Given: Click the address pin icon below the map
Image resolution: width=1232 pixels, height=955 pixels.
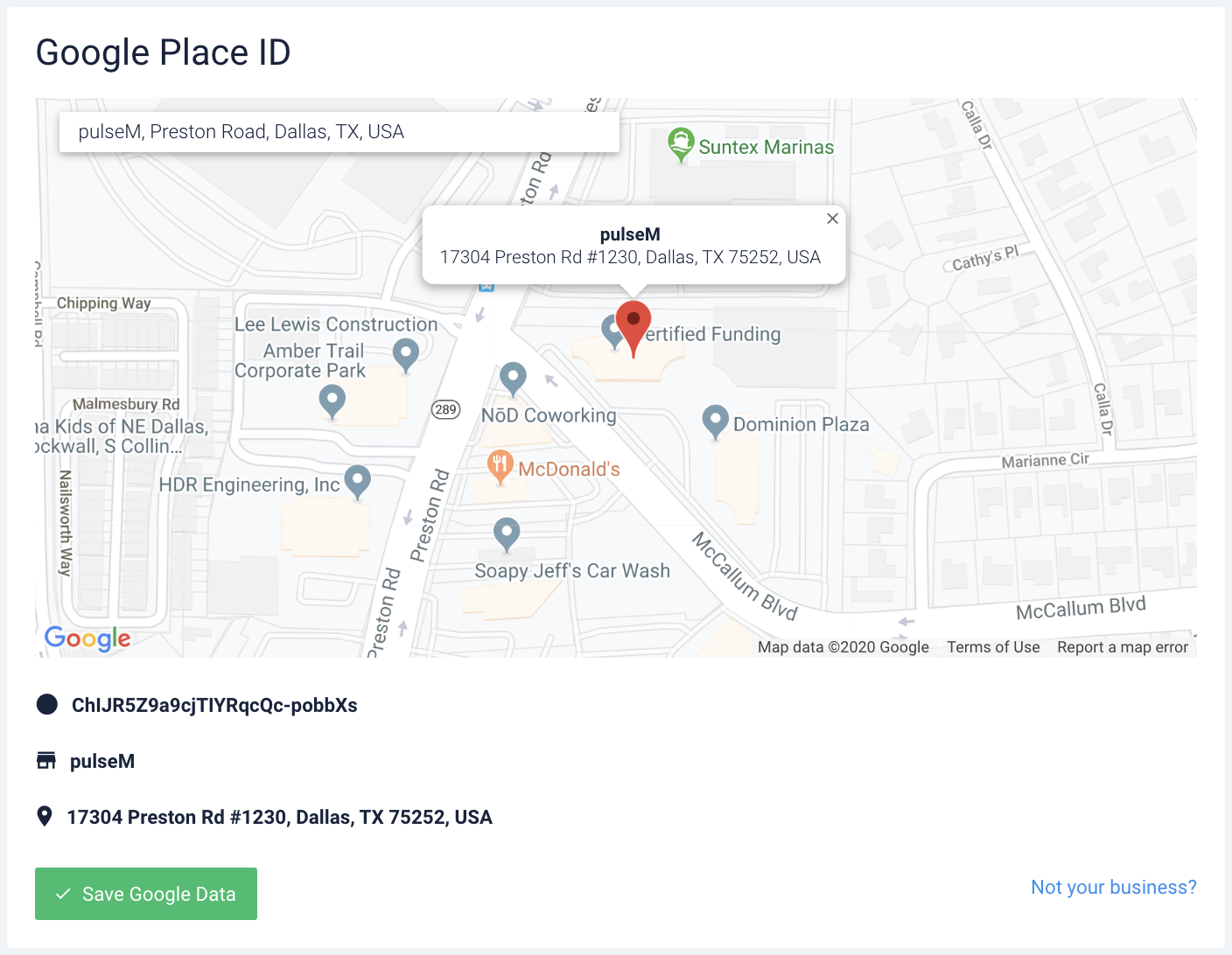Looking at the screenshot, I should pos(45,817).
